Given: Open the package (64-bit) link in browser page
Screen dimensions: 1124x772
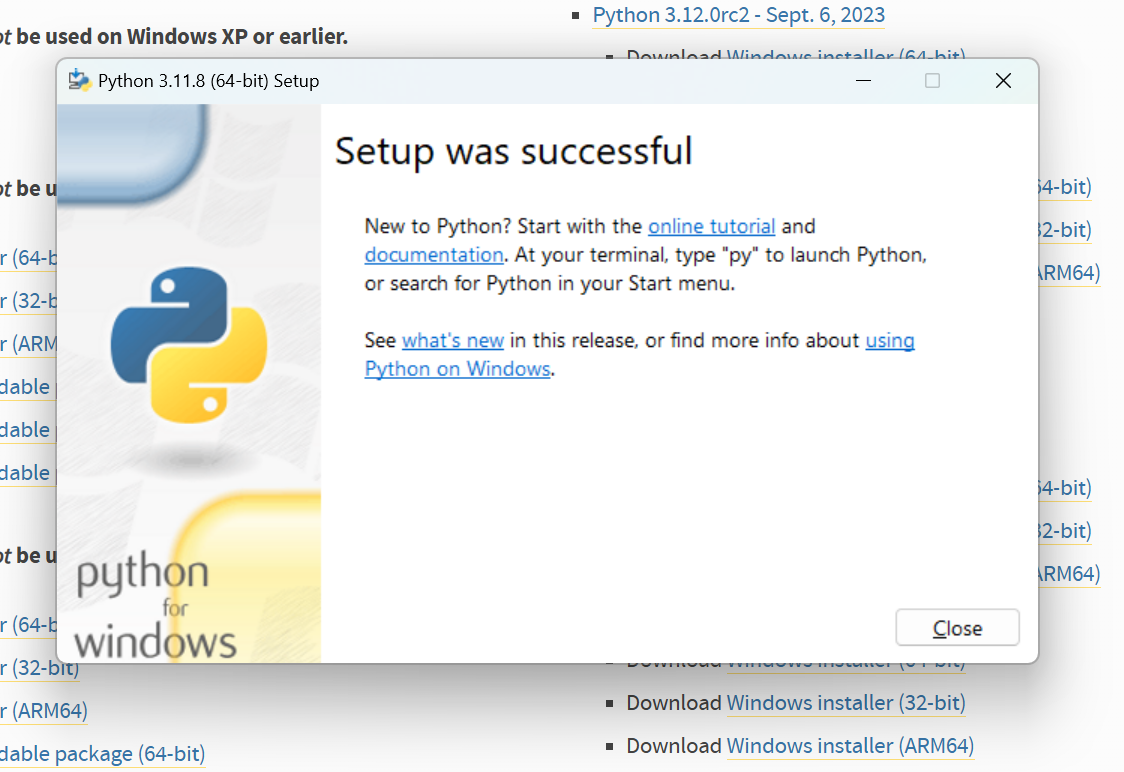Looking at the screenshot, I should pos(103,754).
